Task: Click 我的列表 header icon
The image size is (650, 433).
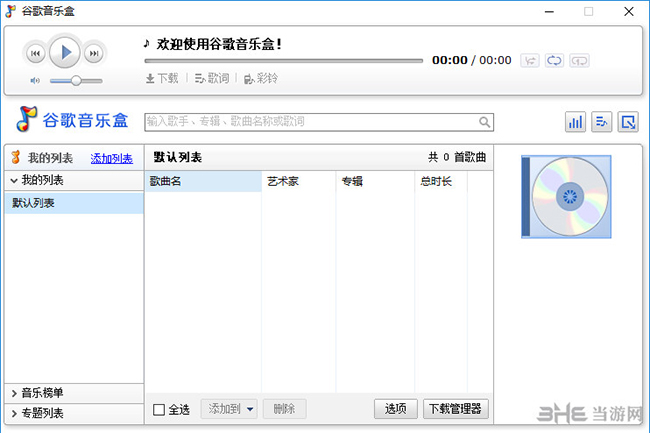Action: tap(16, 157)
